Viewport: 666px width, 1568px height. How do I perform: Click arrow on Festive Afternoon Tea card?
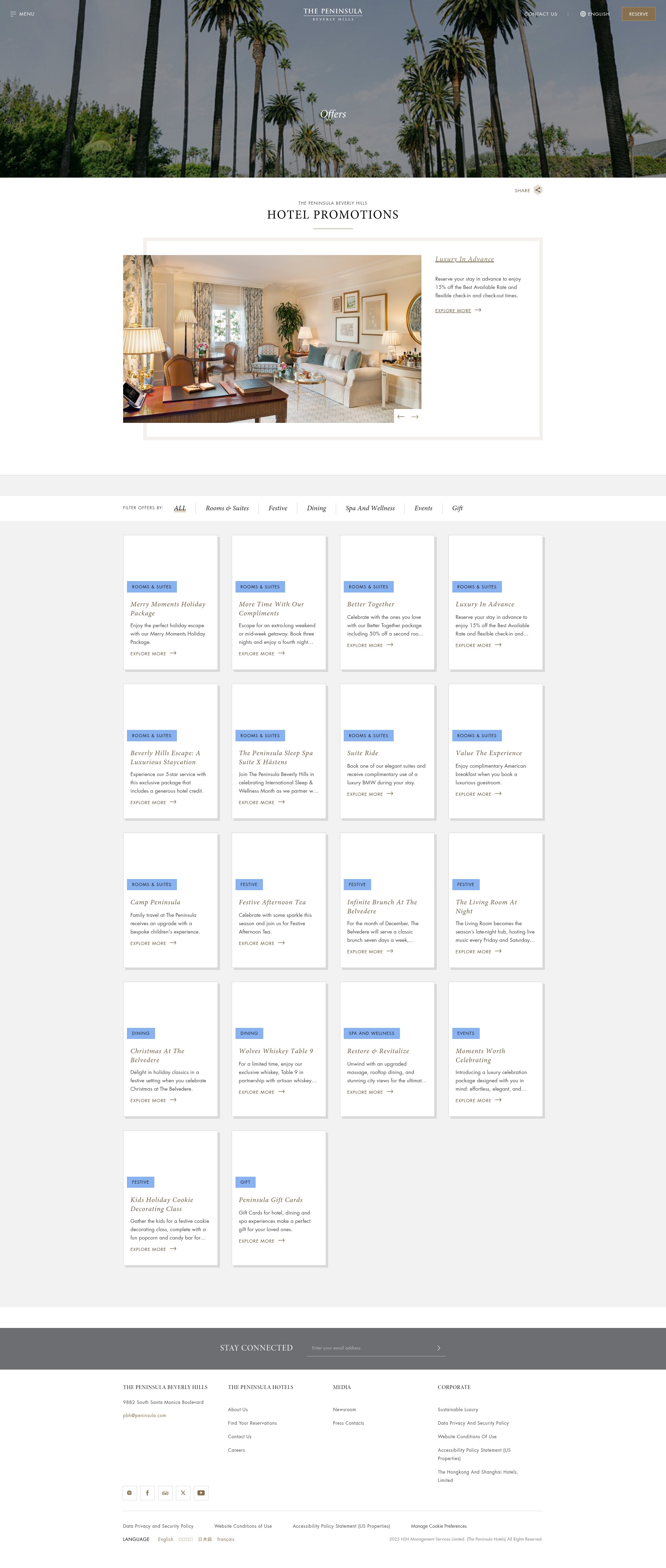point(281,942)
